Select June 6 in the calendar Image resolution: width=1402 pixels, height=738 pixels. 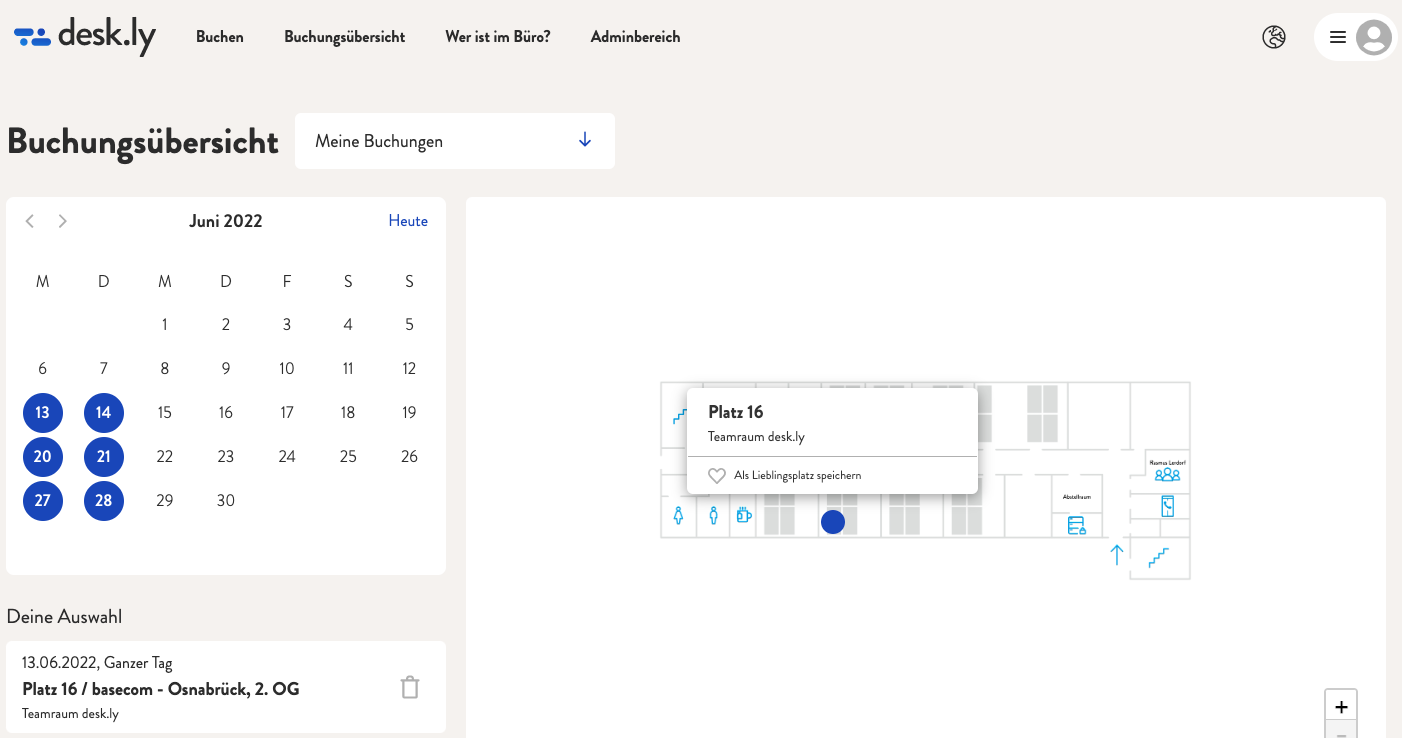coord(42,369)
